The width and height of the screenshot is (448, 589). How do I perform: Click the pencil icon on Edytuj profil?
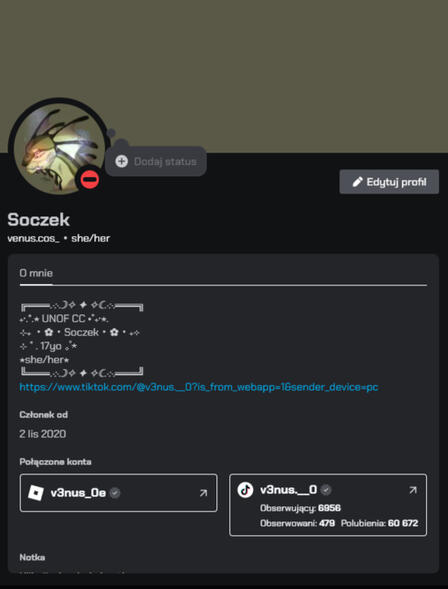(357, 182)
